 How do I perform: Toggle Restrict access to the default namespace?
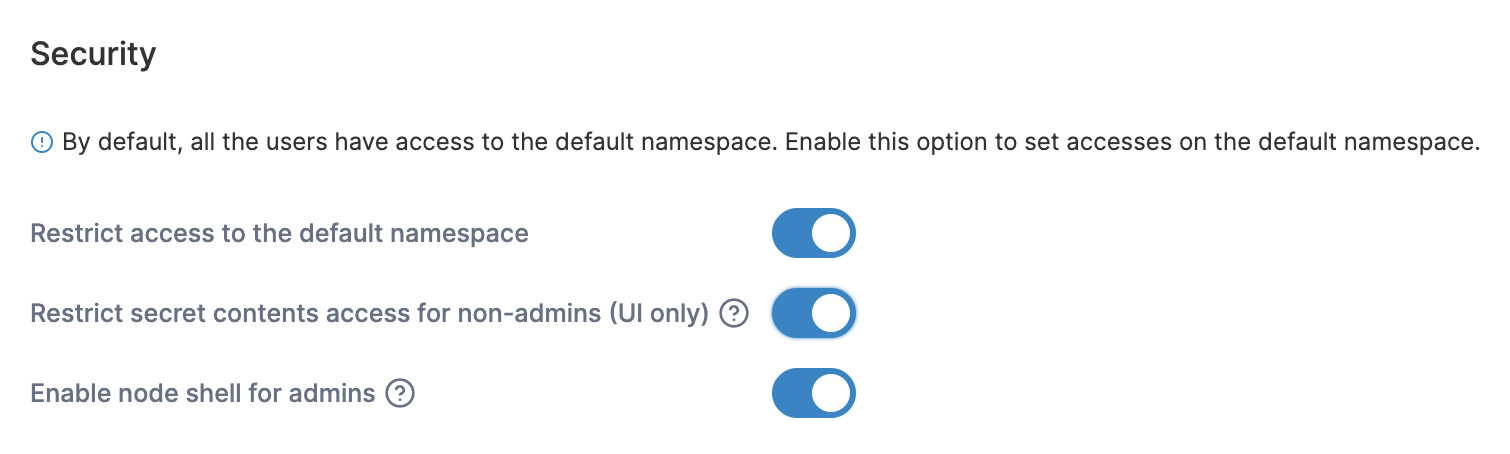(813, 234)
